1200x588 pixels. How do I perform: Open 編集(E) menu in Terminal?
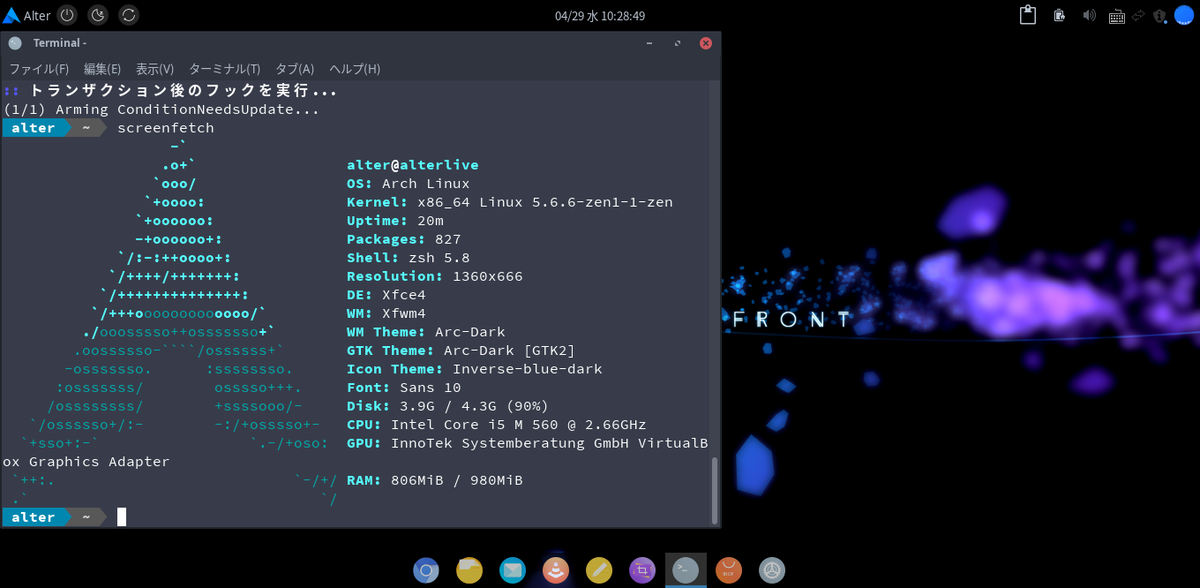coord(102,69)
